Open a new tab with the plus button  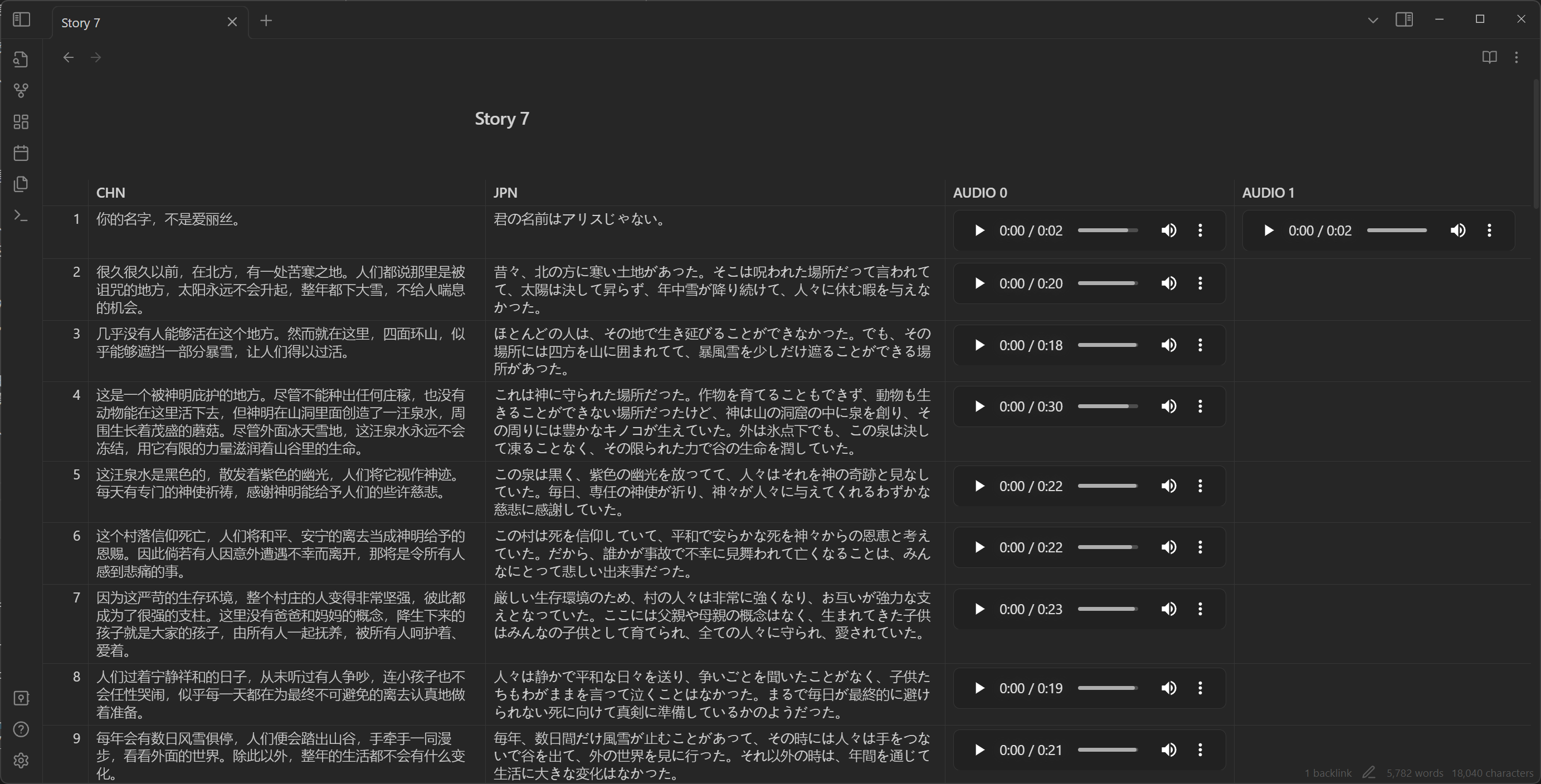(266, 21)
